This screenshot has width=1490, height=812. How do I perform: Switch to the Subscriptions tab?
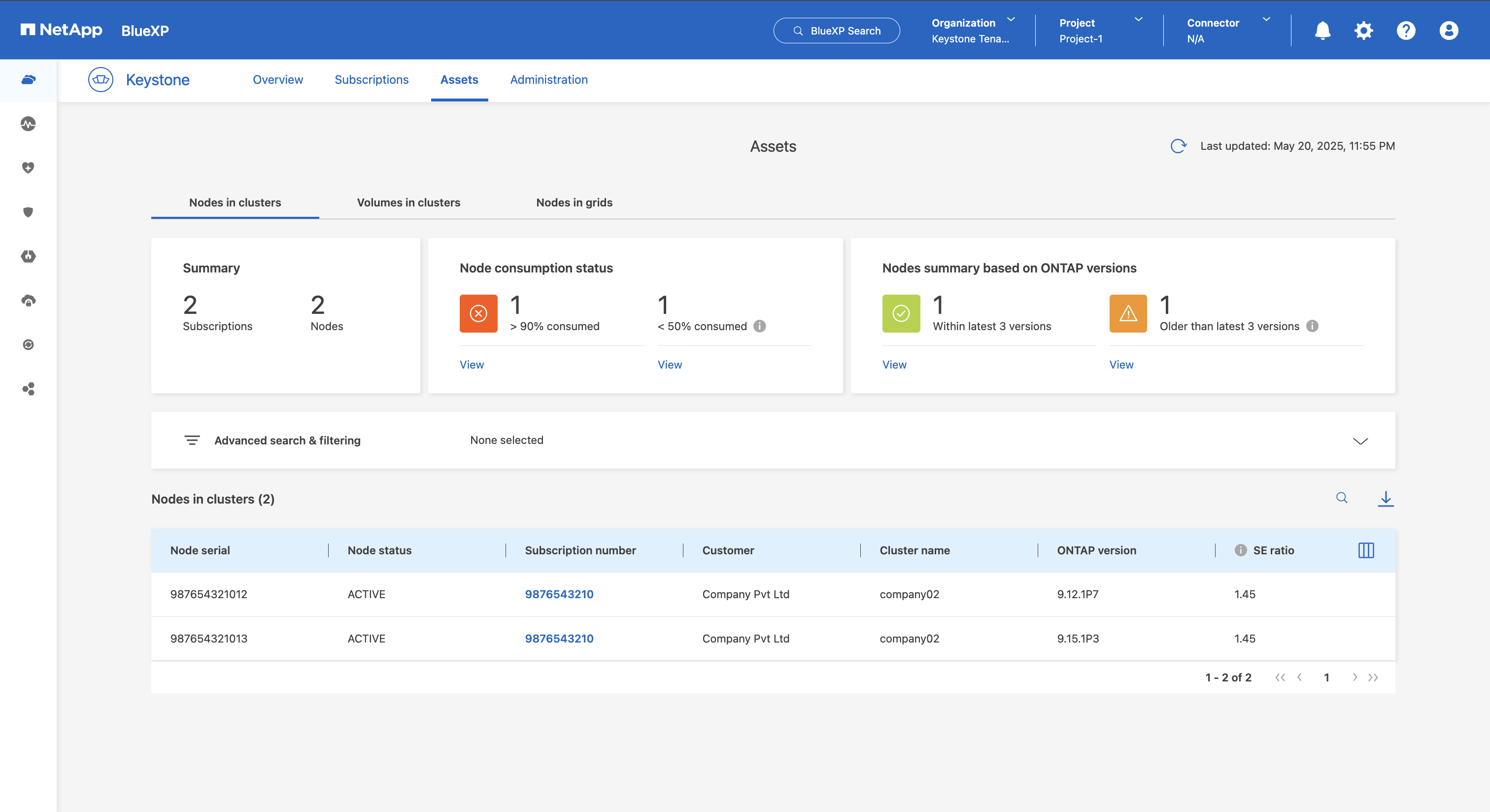tap(372, 80)
